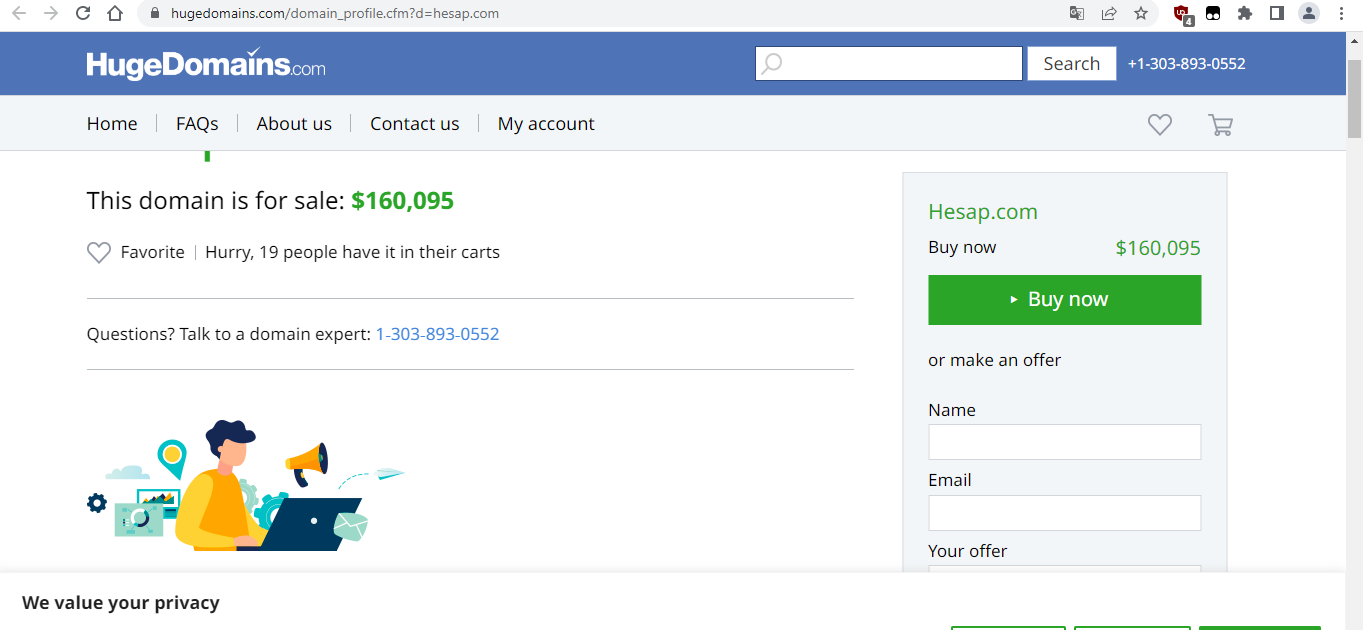This screenshot has height=630, width=1363.
Task: Click the HugeDomains.com logo
Action: click(206, 64)
